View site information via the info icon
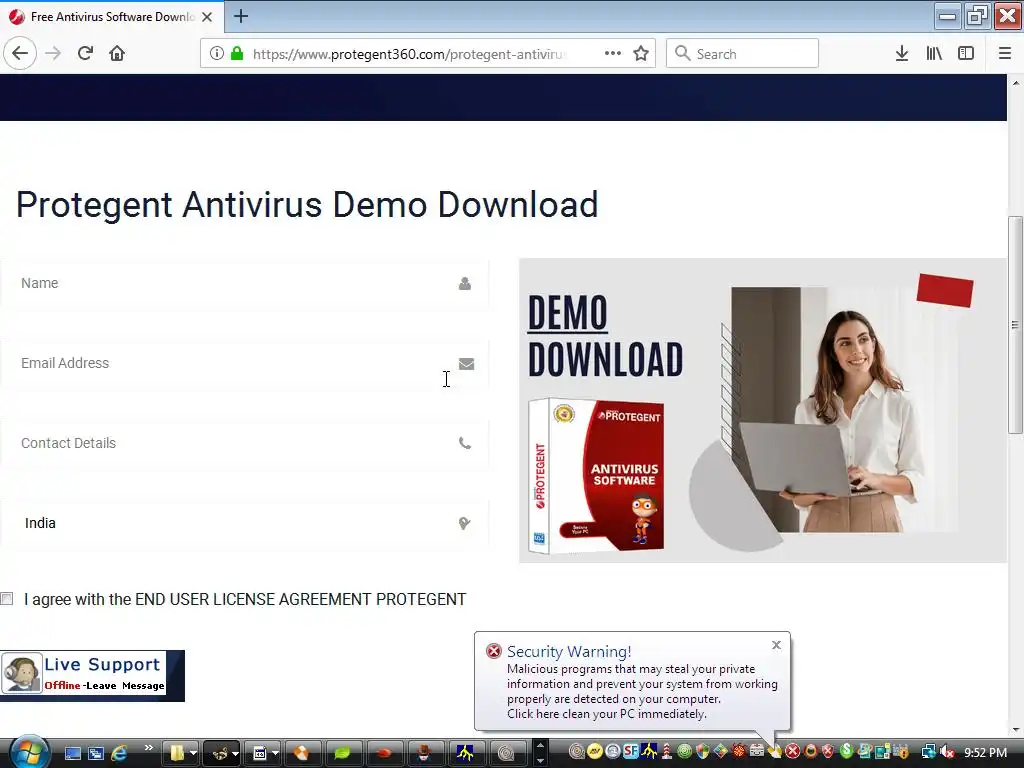Image resolution: width=1024 pixels, height=768 pixels. (216, 54)
